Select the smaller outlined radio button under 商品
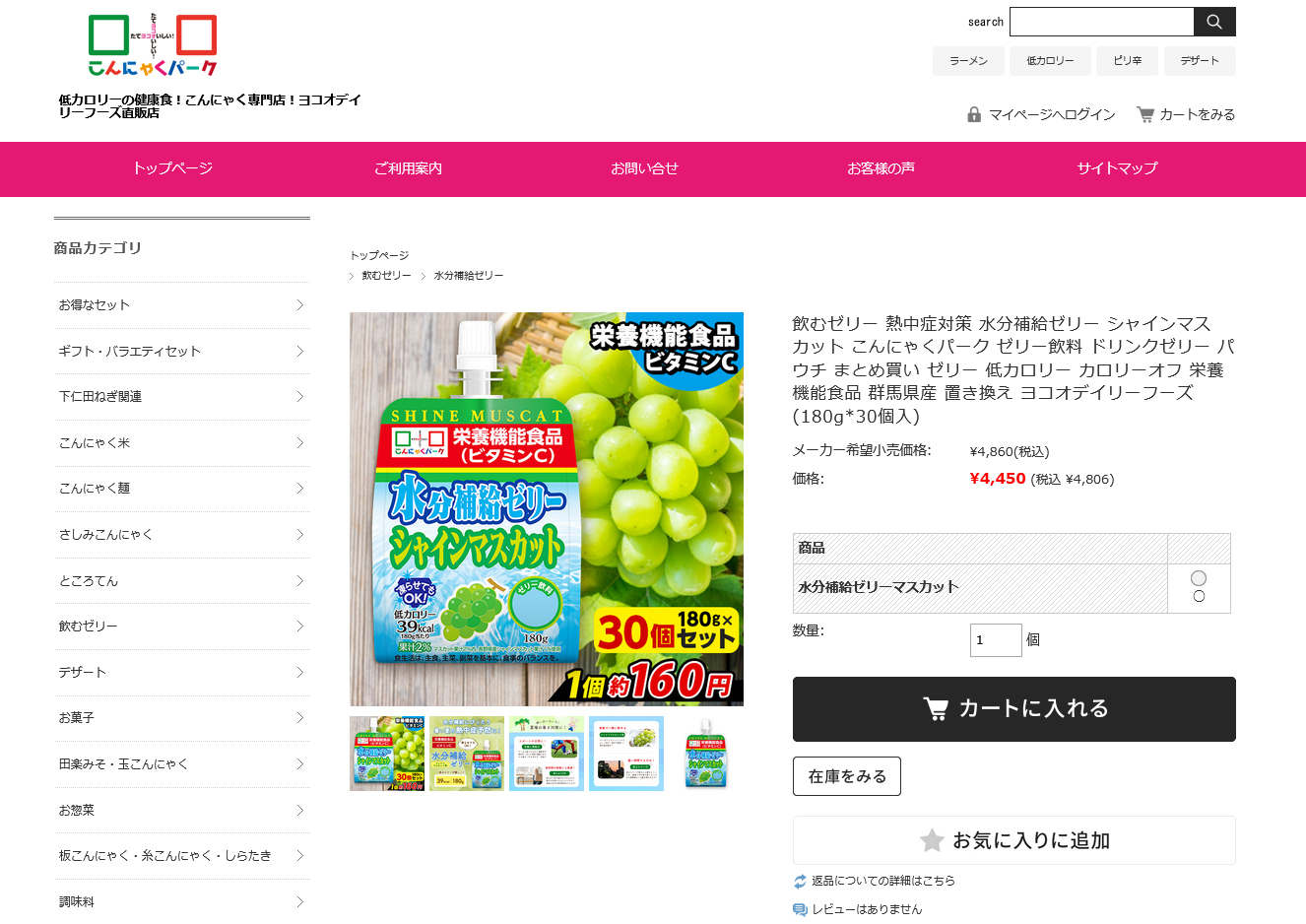Image resolution: width=1306 pixels, height=924 pixels. (x=1199, y=596)
